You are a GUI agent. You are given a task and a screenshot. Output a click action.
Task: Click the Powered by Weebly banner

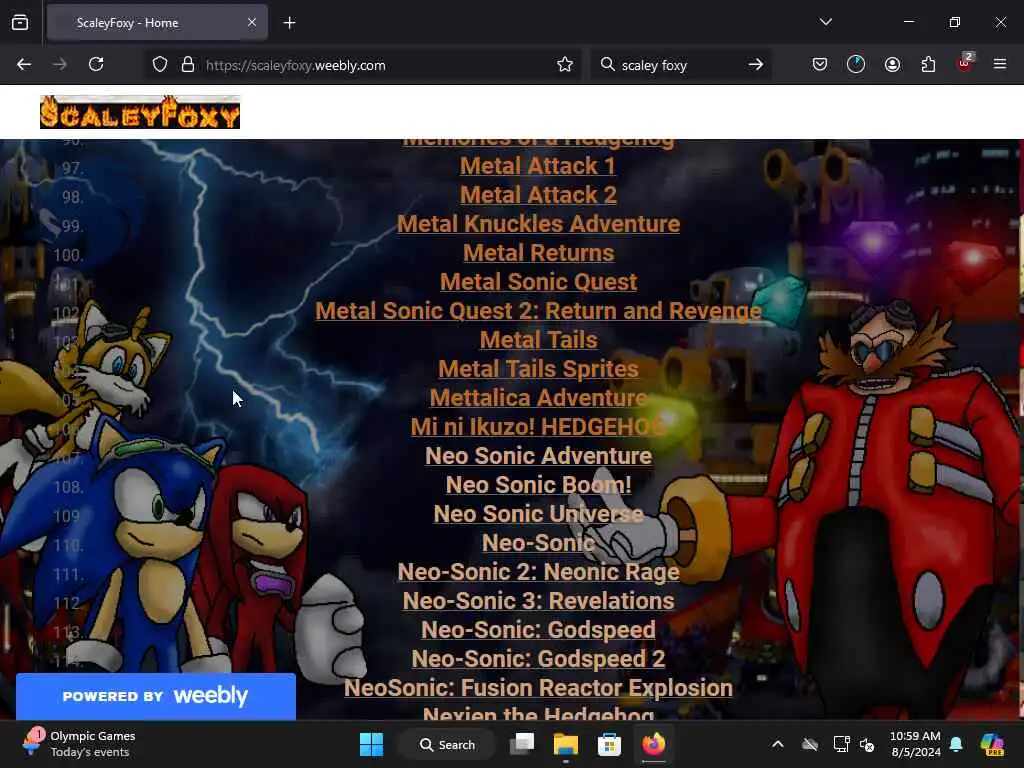pos(155,696)
